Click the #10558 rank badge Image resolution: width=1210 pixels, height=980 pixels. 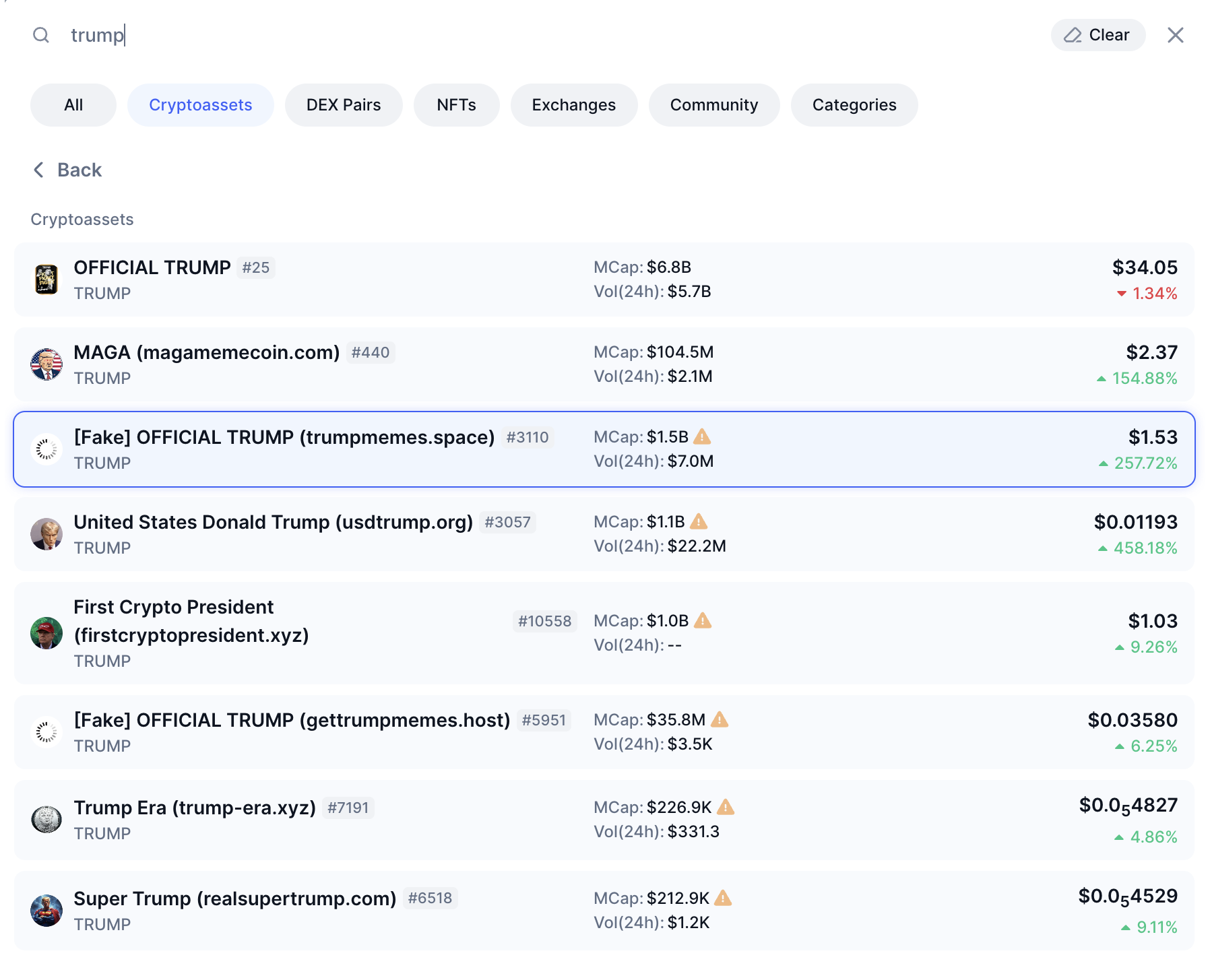(544, 621)
